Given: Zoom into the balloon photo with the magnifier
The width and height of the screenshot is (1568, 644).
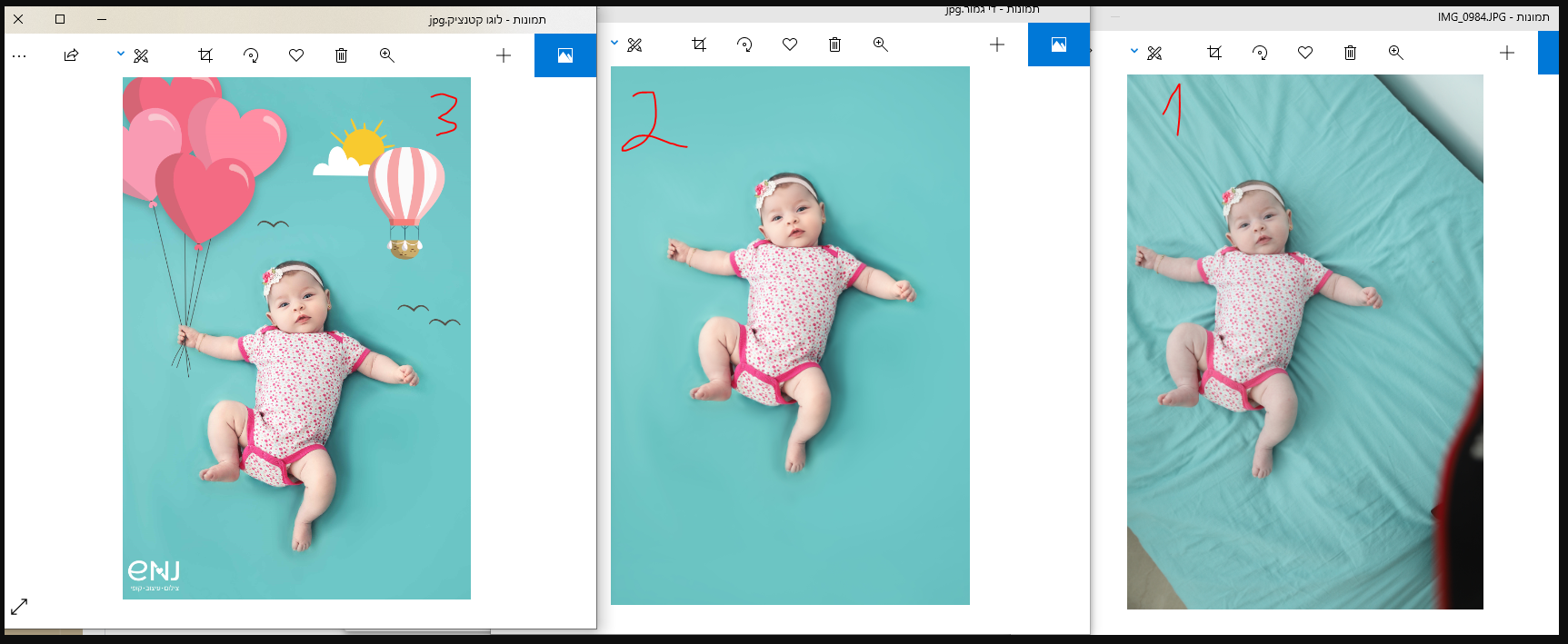Looking at the screenshot, I should pos(386,55).
